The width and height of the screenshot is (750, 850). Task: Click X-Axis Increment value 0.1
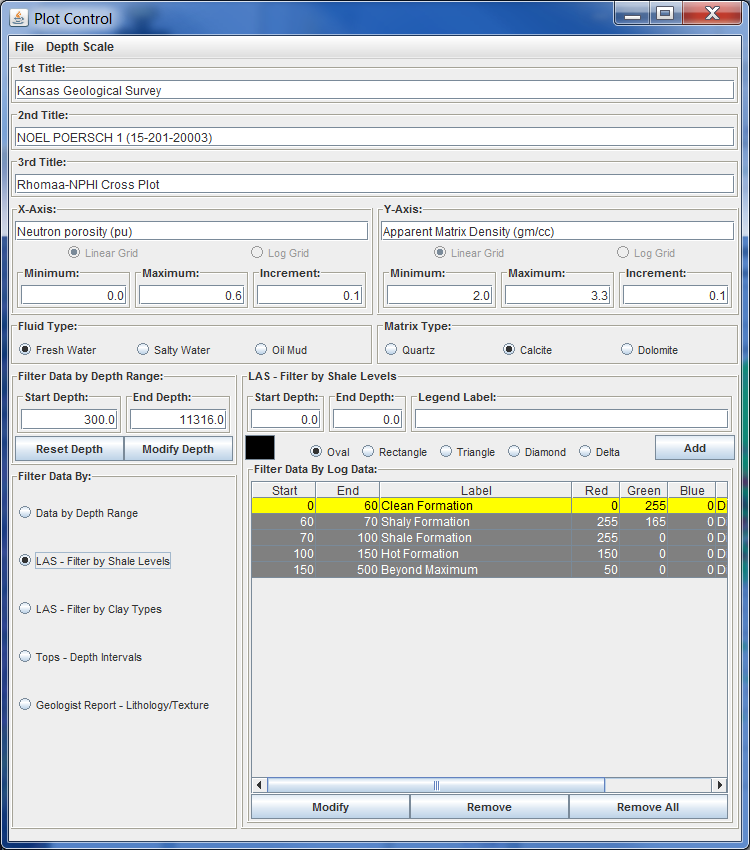click(309, 295)
